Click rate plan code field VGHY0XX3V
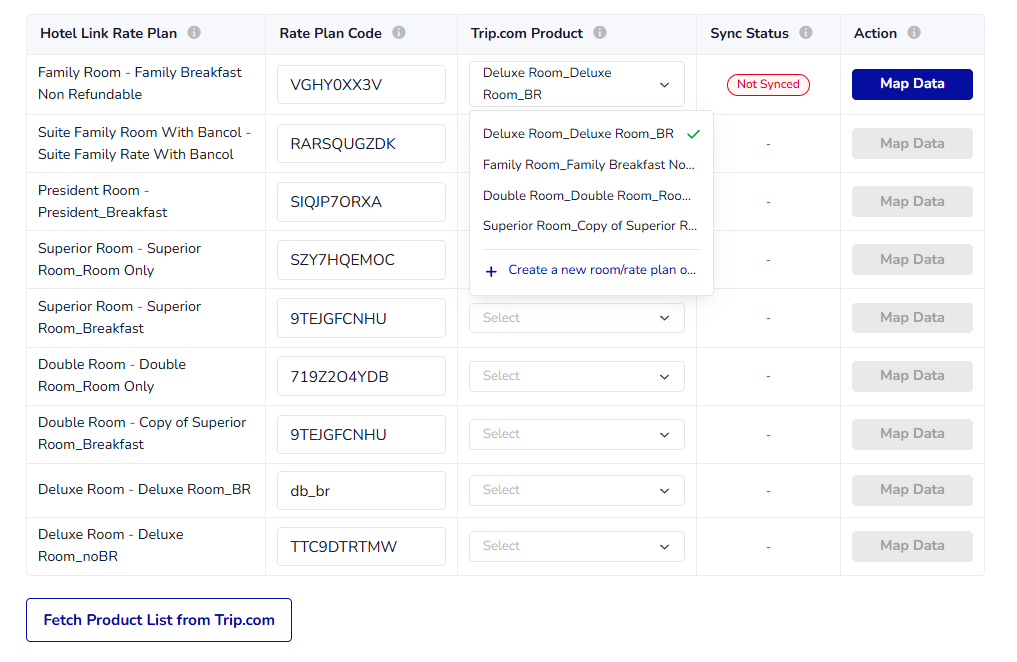1017x662 pixels. pyautogui.click(x=361, y=85)
